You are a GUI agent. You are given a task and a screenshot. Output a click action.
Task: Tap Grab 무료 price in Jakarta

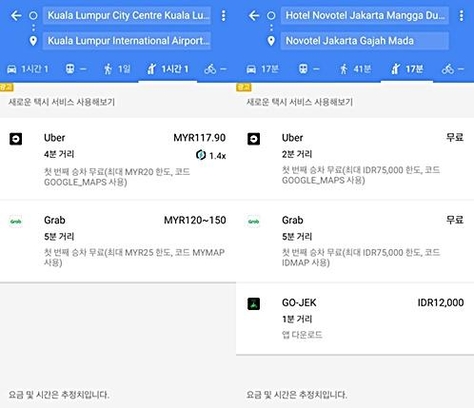point(455,220)
